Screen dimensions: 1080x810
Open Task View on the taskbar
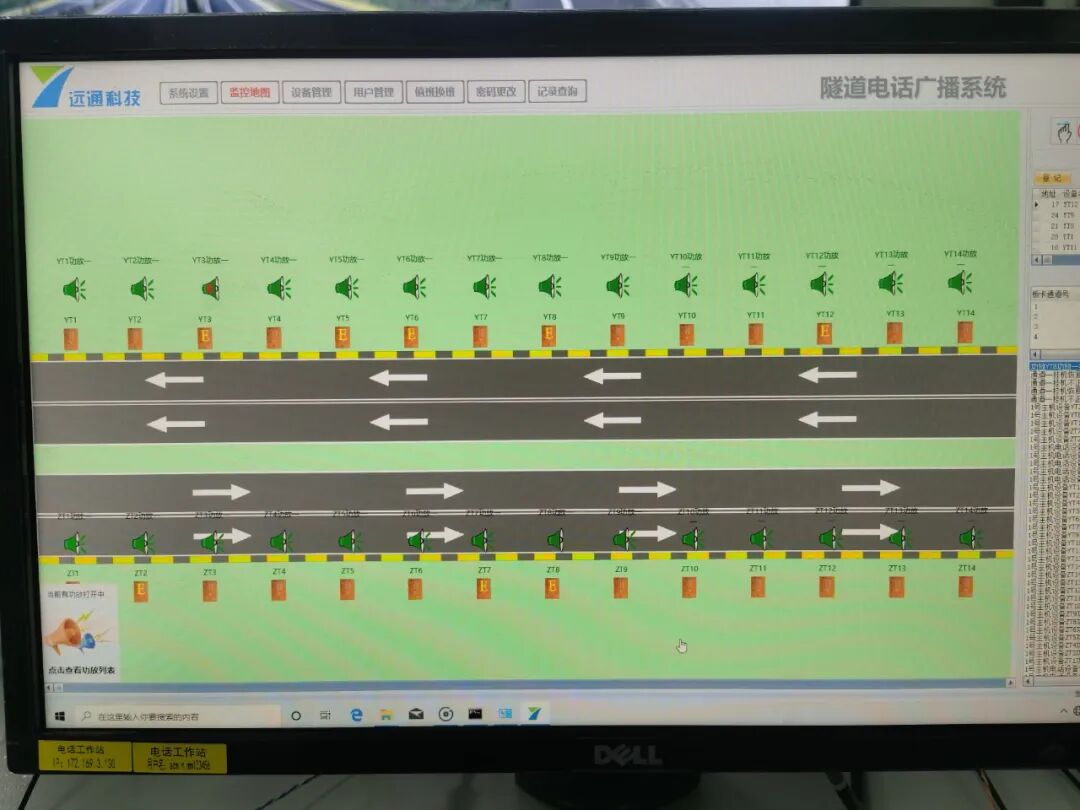coord(325,715)
